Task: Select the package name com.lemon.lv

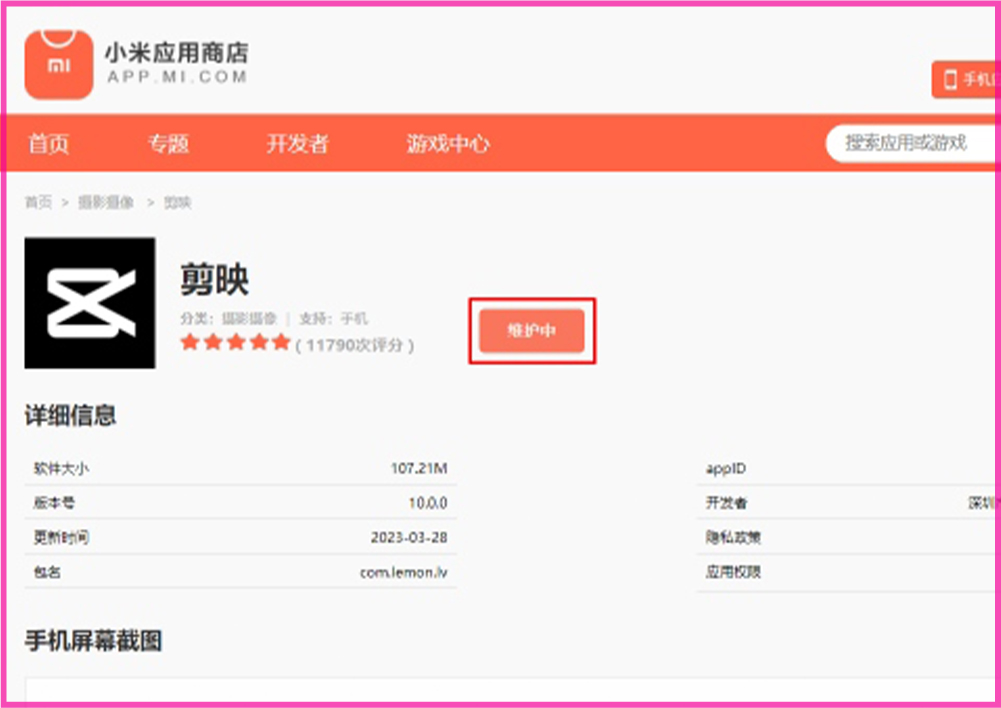Action: pos(403,572)
